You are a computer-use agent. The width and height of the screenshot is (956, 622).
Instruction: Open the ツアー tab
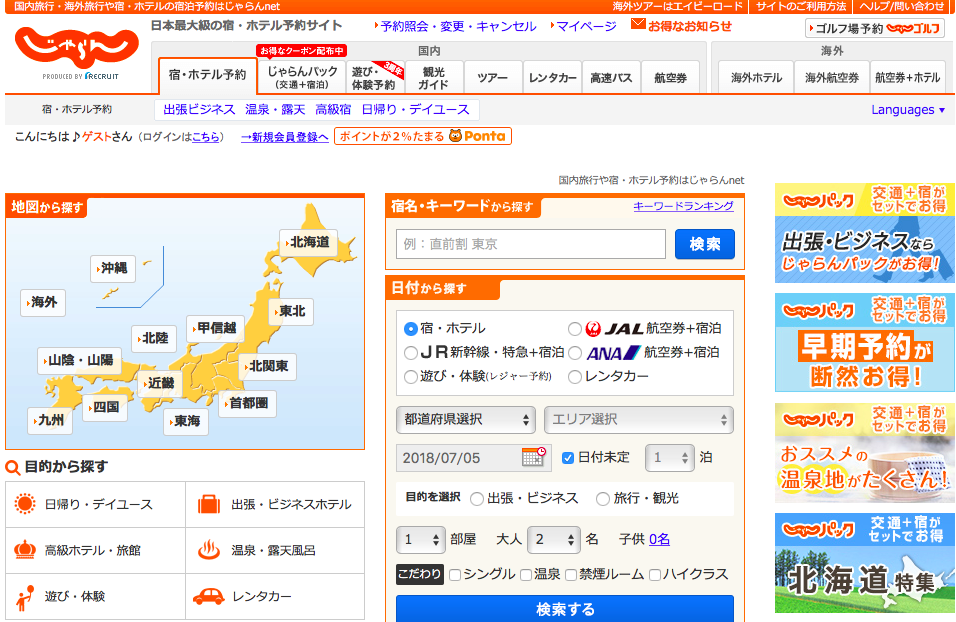493,77
